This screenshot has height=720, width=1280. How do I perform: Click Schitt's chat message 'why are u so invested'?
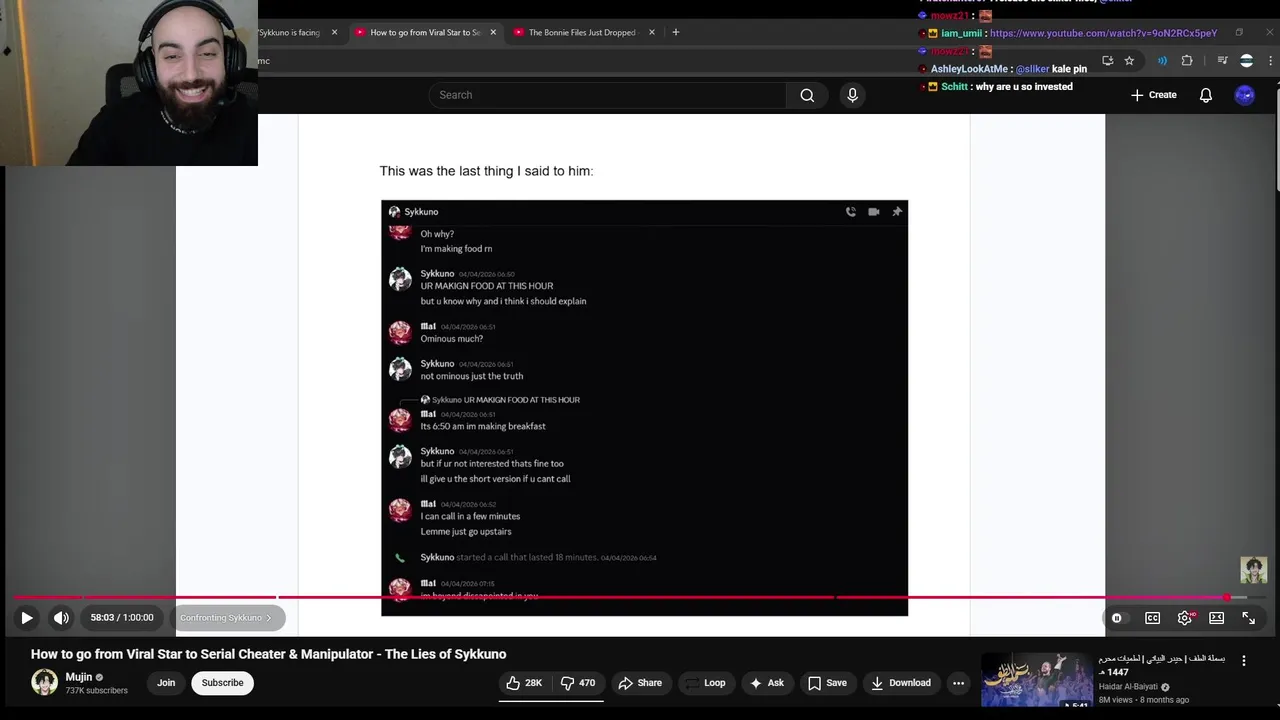coord(1024,87)
